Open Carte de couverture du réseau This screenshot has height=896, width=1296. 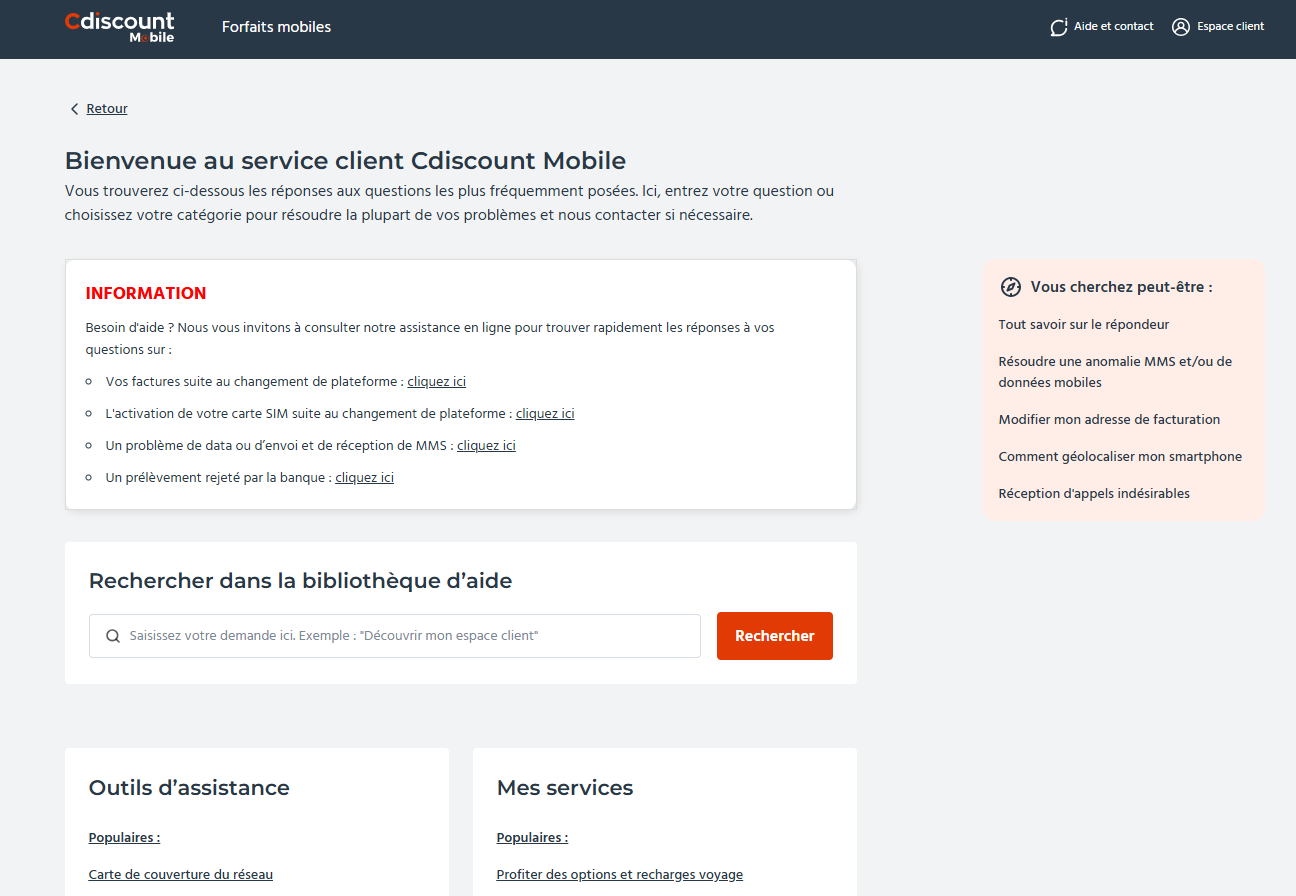pos(181,875)
